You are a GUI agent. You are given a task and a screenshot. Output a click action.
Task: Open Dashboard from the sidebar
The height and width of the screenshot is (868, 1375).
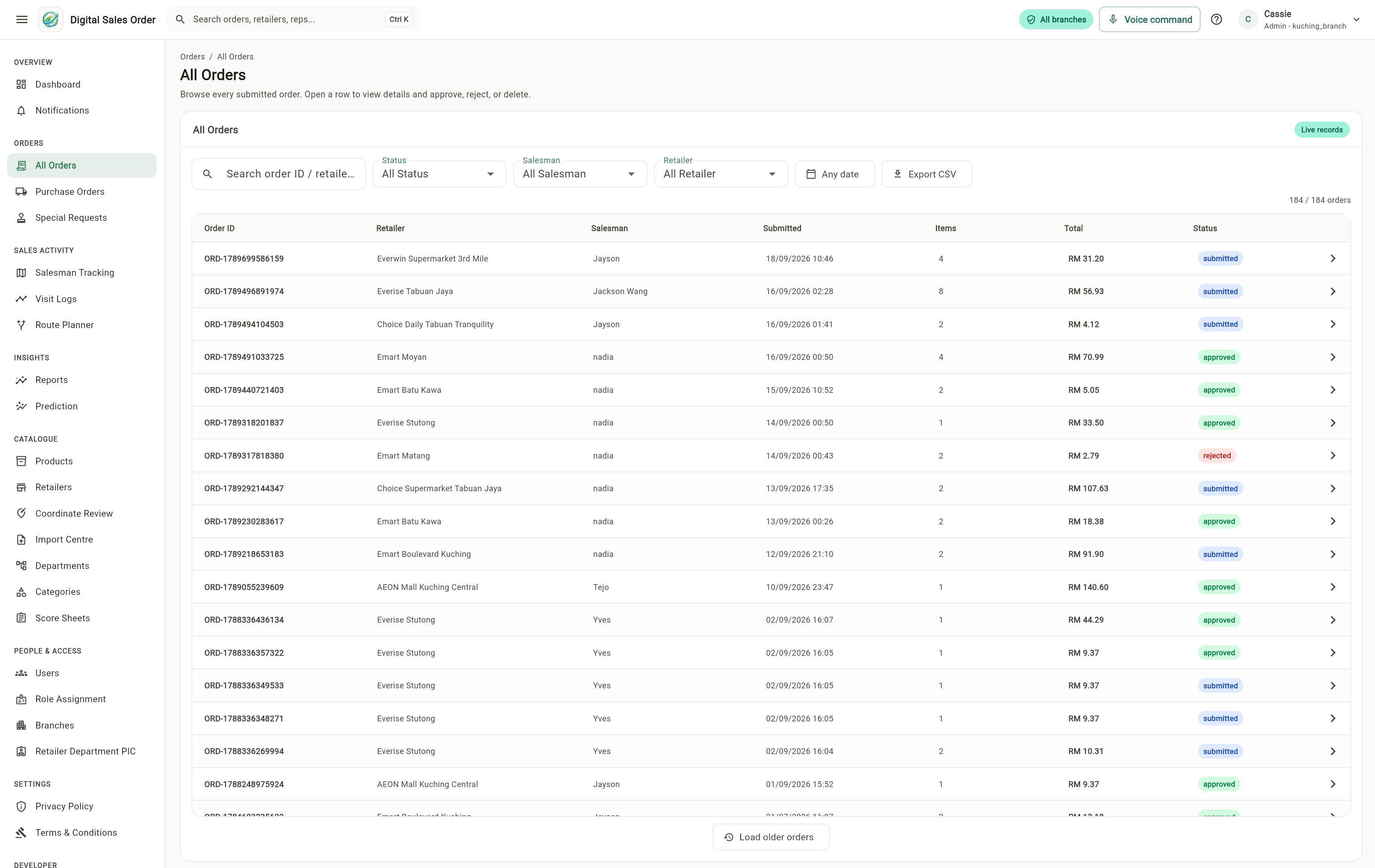pyautogui.click(x=82, y=84)
